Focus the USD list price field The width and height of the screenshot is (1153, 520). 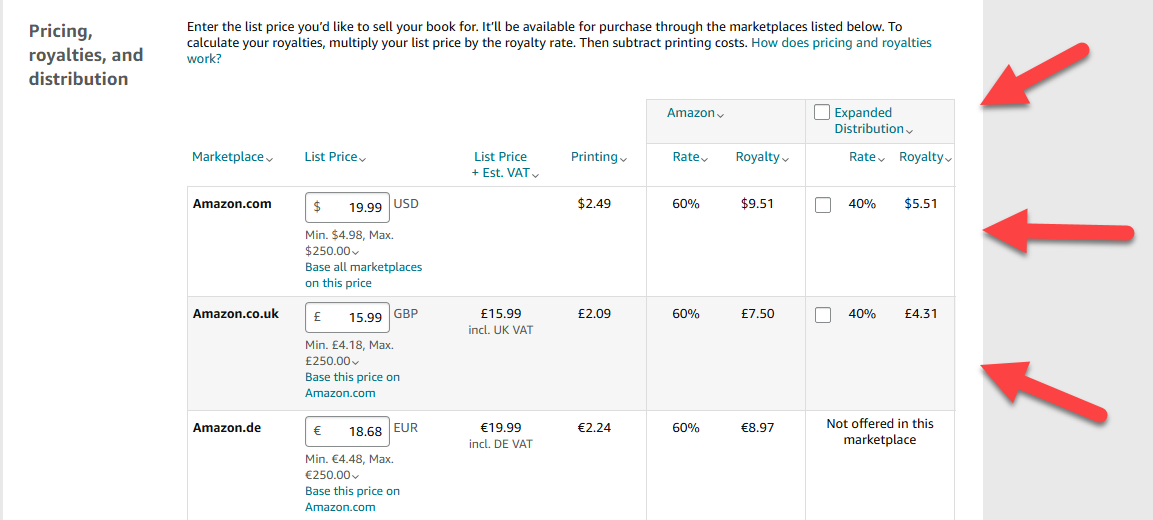(347, 207)
